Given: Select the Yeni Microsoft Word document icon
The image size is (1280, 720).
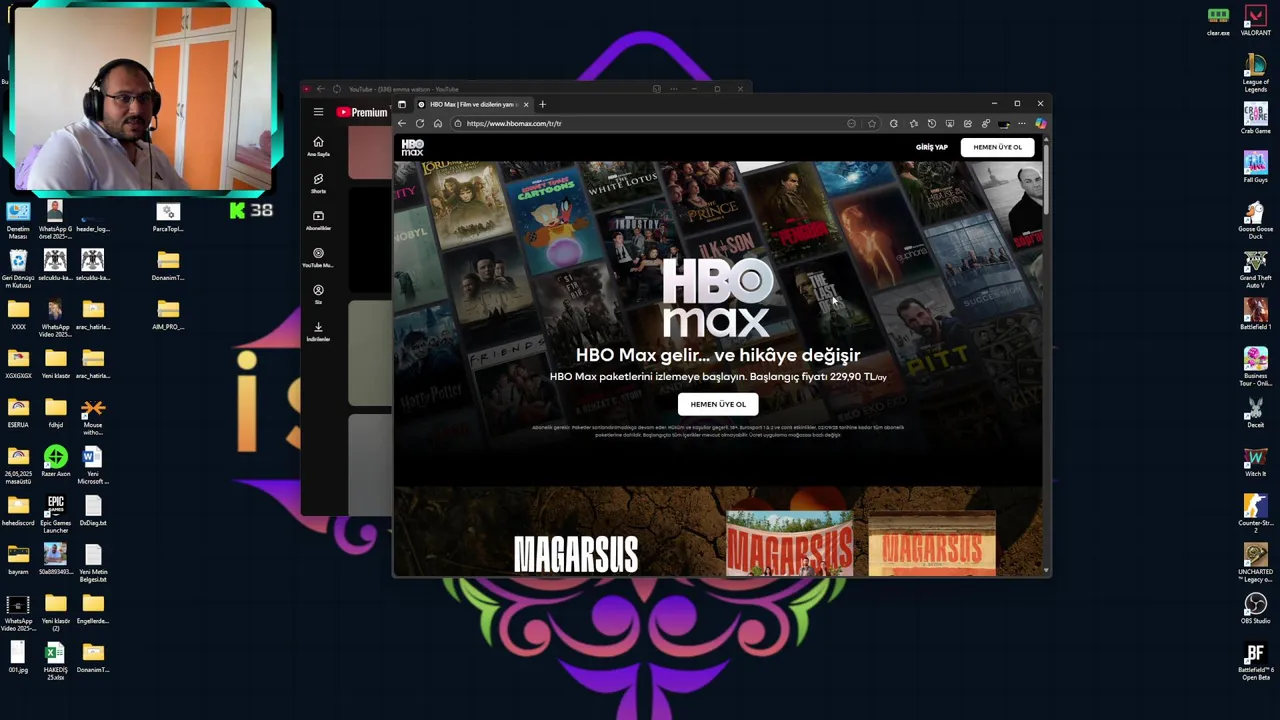Looking at the screenshot, I should [93, 464].
